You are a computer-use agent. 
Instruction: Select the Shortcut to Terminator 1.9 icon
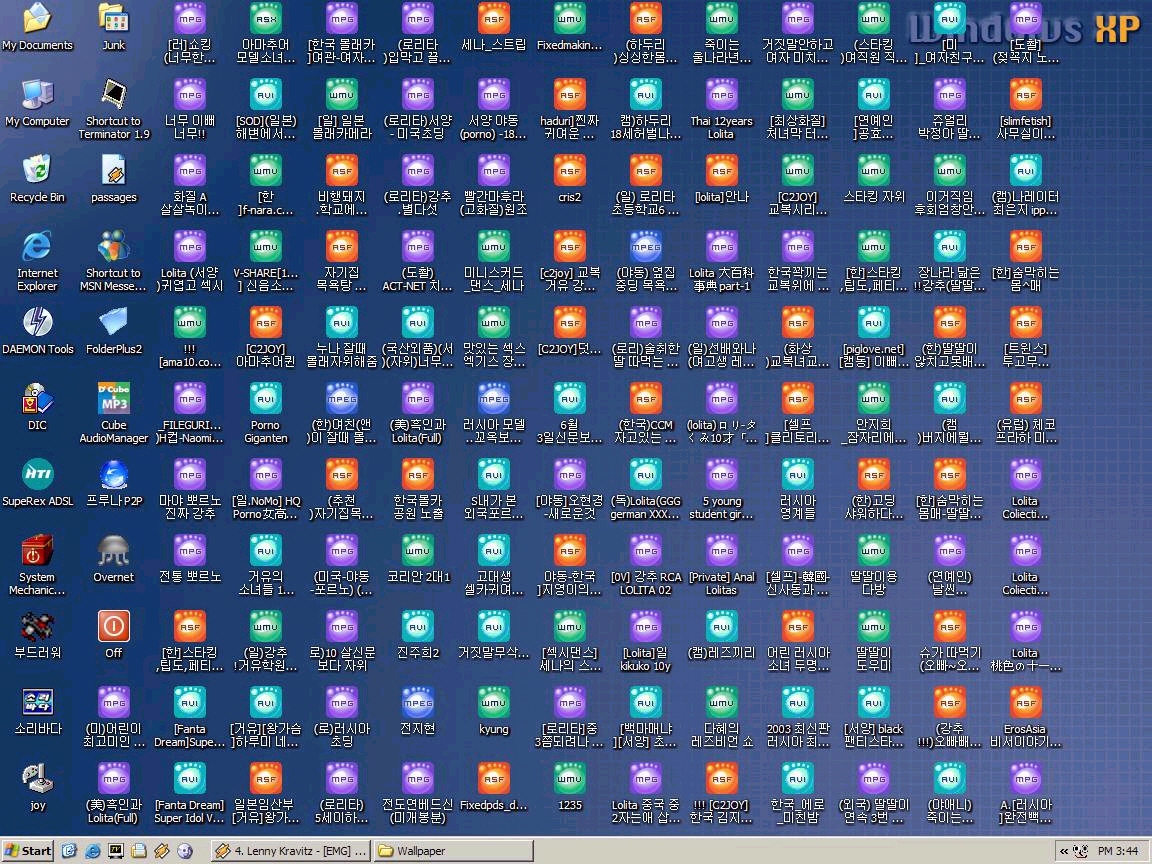(x=113, y=96)
